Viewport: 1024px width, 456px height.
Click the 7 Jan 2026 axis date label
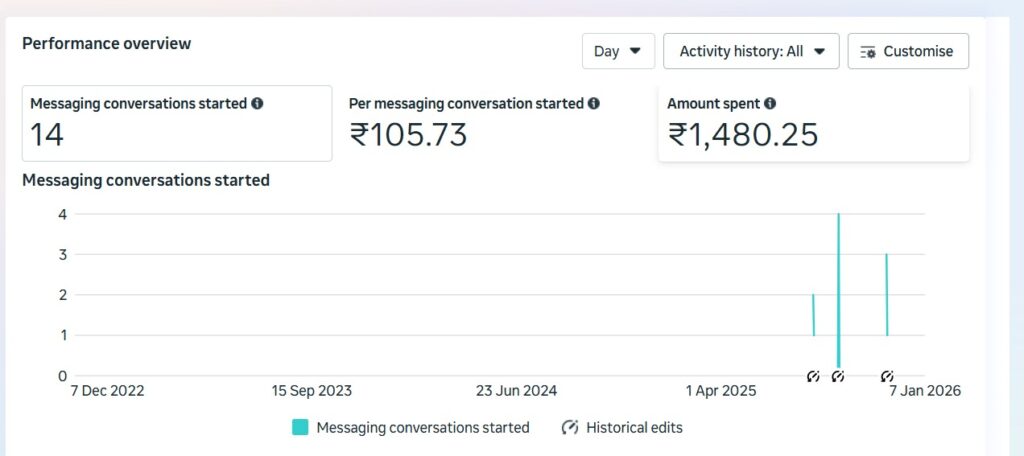pos(925,391)
